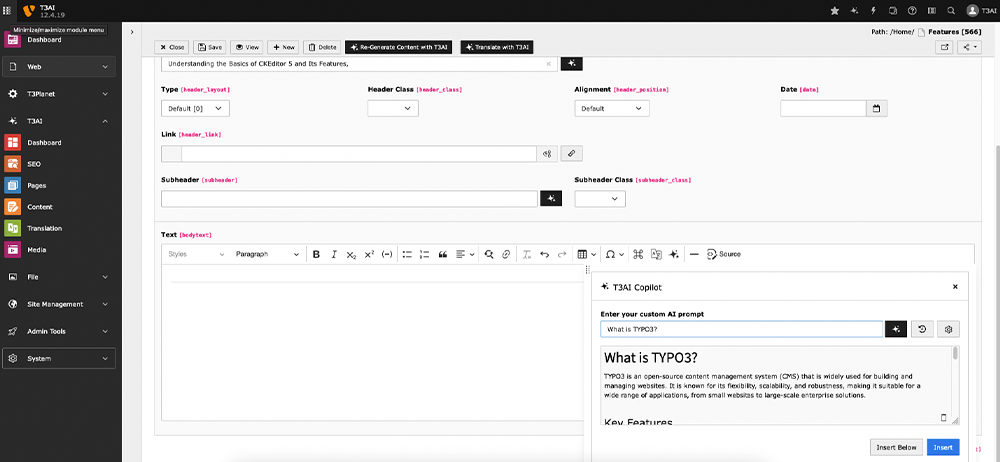Click the blue Insert button

pyautogui.click(x=942, y=447)
